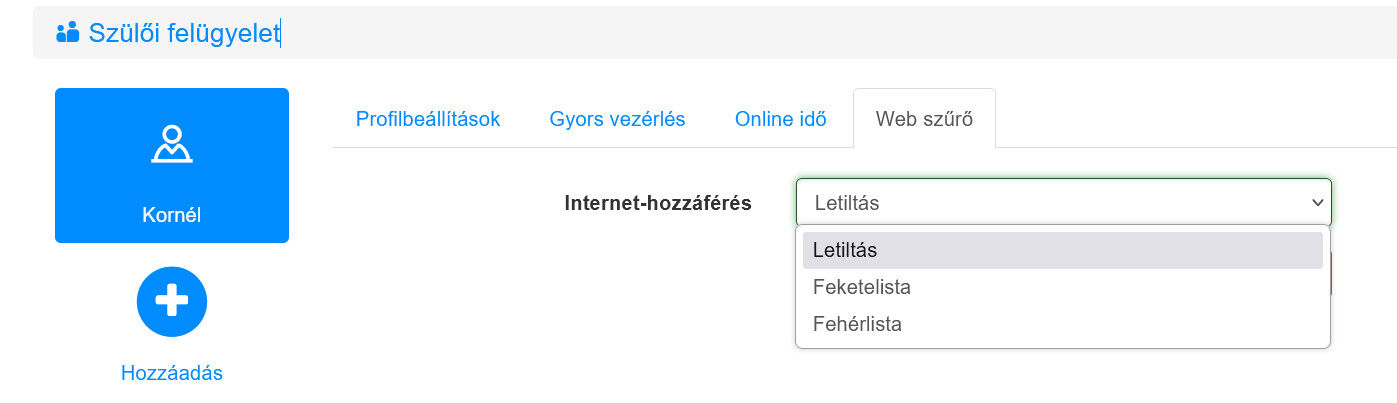Click empty area of the grey header bar
Image resolution: width=1397 pixels, height=403 pixels.
pyautogui.click(x=800, y=33)
